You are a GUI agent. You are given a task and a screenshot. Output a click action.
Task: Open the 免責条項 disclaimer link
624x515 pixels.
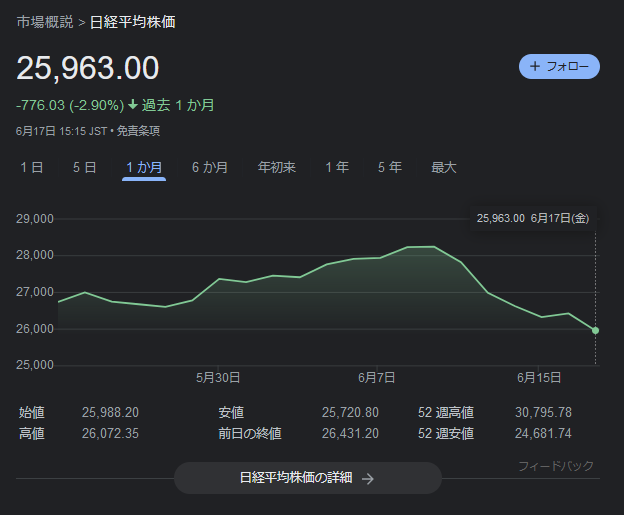click(x=138, y=131)
